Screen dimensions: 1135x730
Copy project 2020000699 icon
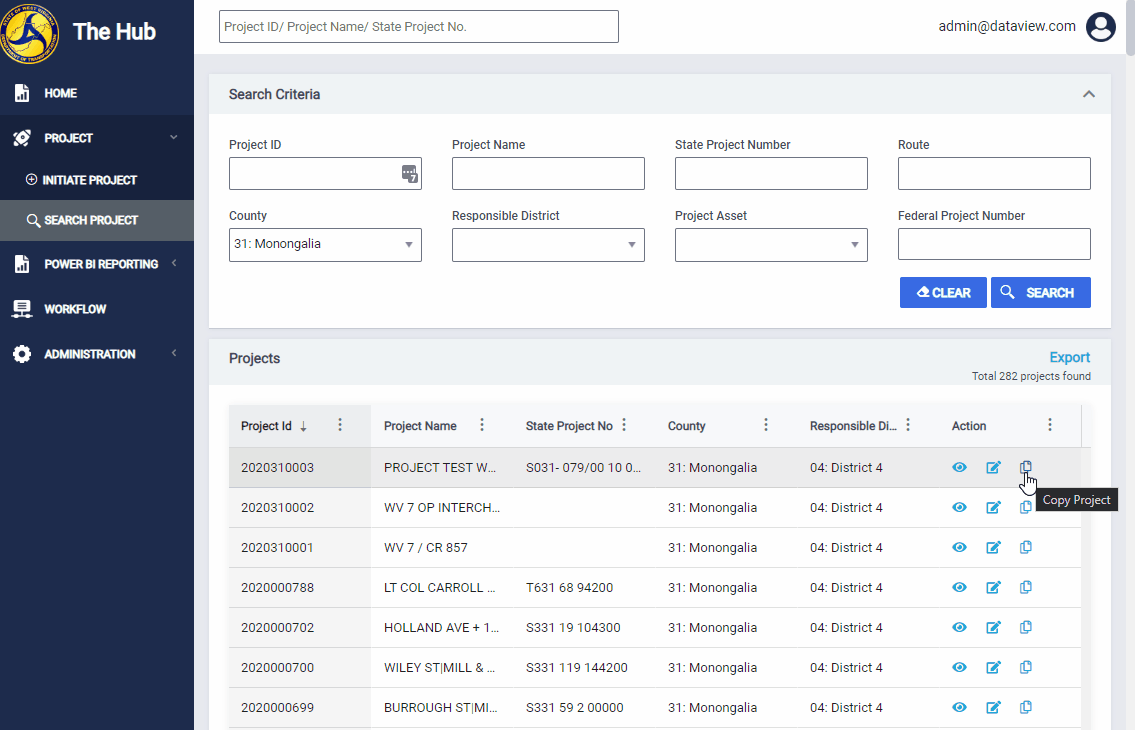coord(1026,707)
